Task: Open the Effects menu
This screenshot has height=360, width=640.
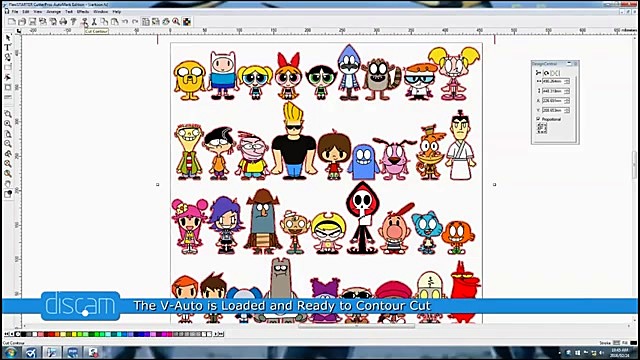Action: [83, 12]
